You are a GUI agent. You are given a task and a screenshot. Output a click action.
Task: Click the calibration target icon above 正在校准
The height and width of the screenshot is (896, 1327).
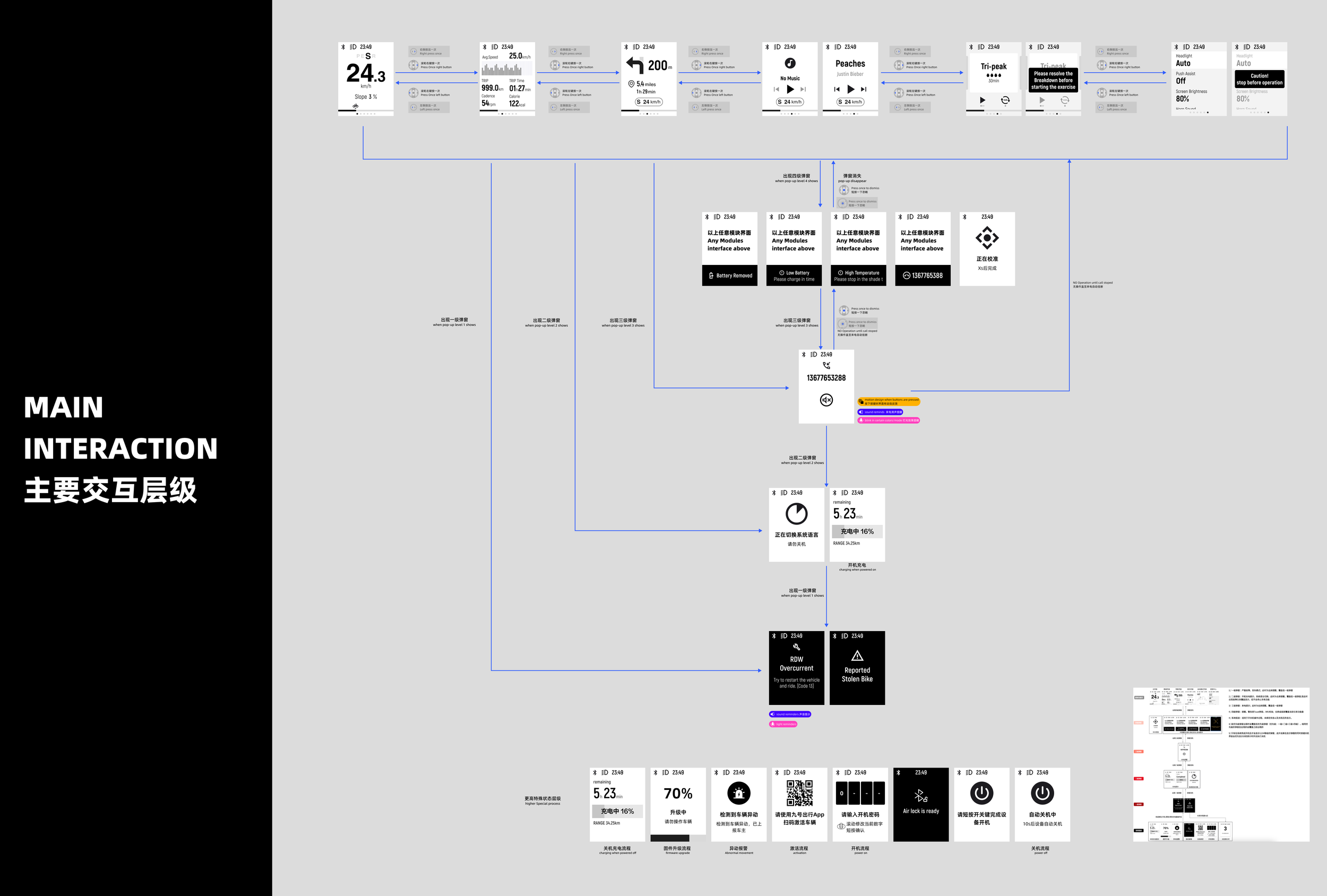coord(987,238)
